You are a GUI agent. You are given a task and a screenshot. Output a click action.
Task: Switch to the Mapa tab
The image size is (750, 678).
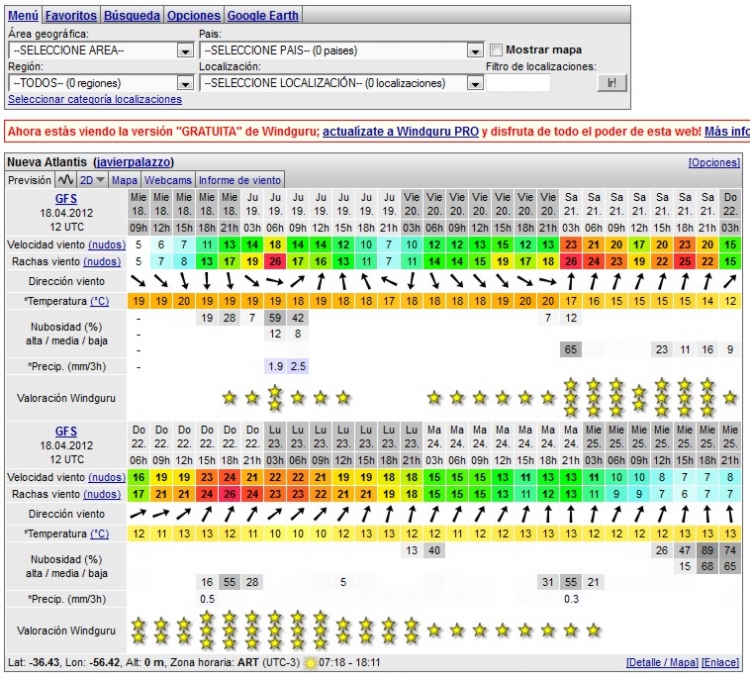(124, 180)
